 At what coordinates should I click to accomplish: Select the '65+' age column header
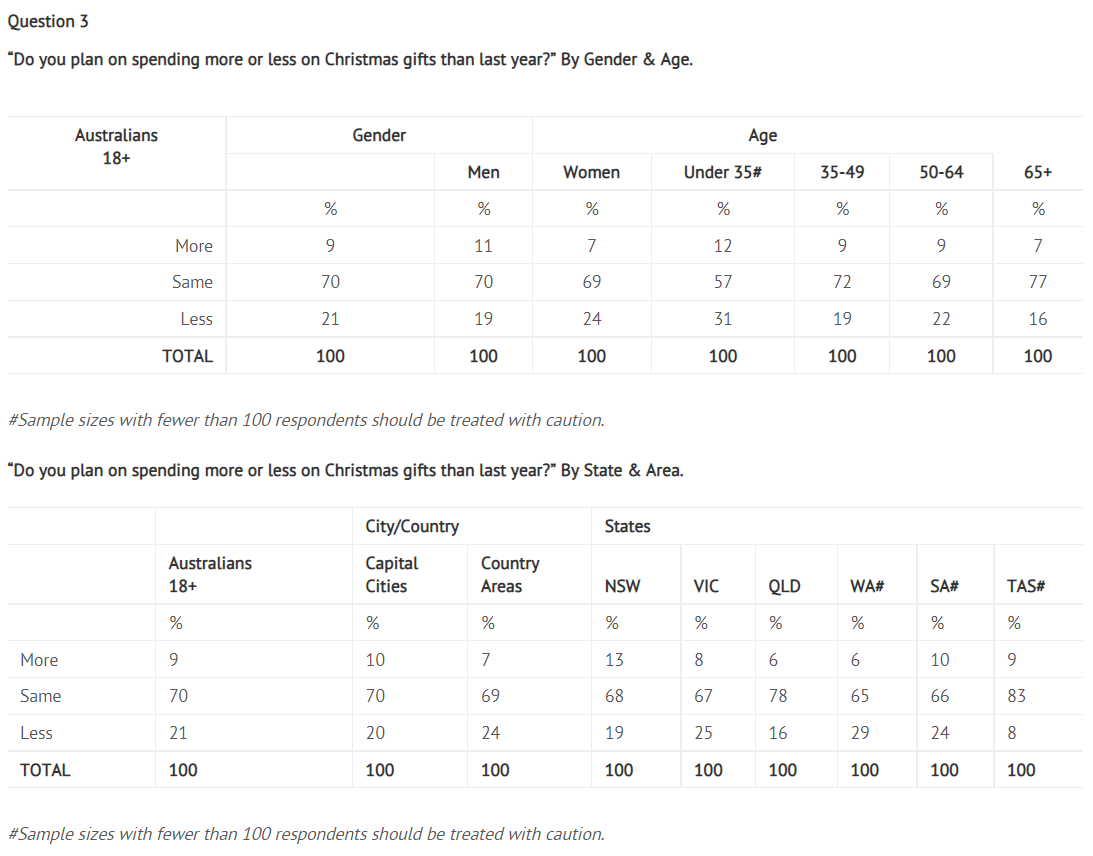[x=1038, y=172]
